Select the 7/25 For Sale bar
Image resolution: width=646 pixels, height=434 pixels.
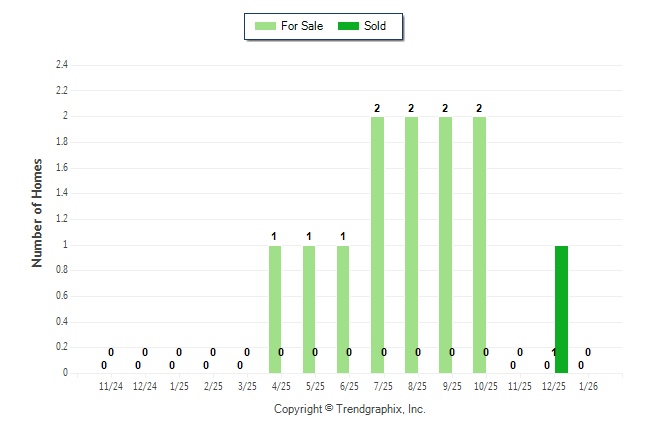[377, 245]
